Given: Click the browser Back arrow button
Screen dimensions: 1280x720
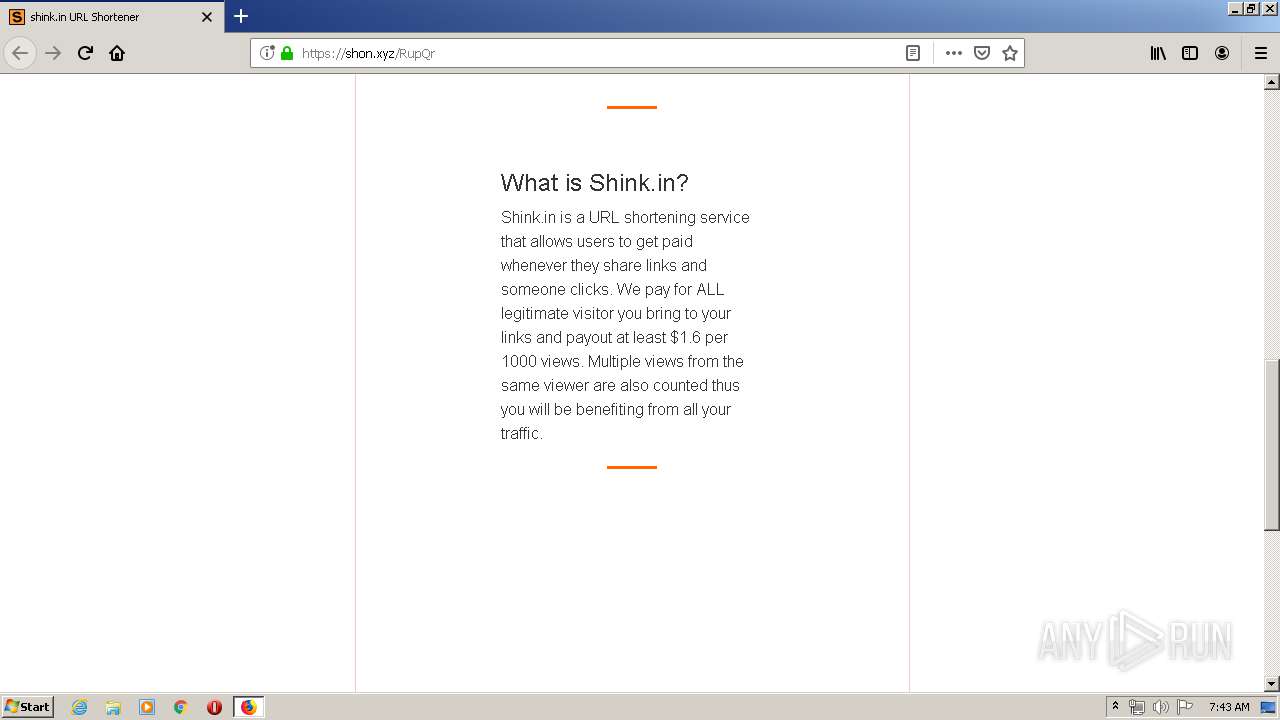Looking at the screenshot, I should tap(20, 53).
